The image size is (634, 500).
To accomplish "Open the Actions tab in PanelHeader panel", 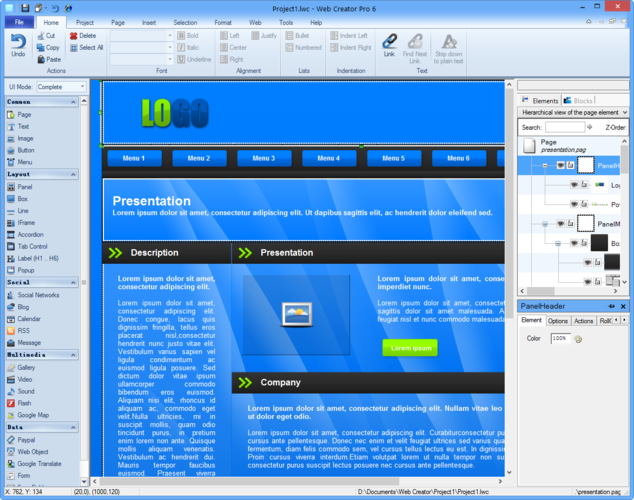I will (583, 321).
